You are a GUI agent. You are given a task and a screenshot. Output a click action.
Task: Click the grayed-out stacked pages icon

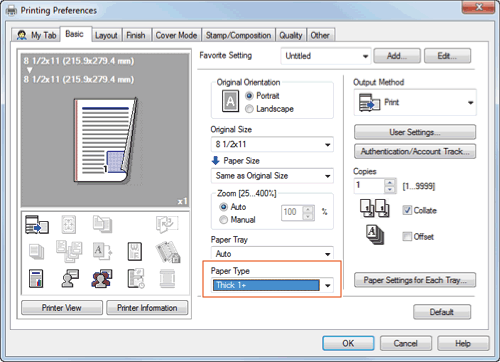click(x=36, y=252)
